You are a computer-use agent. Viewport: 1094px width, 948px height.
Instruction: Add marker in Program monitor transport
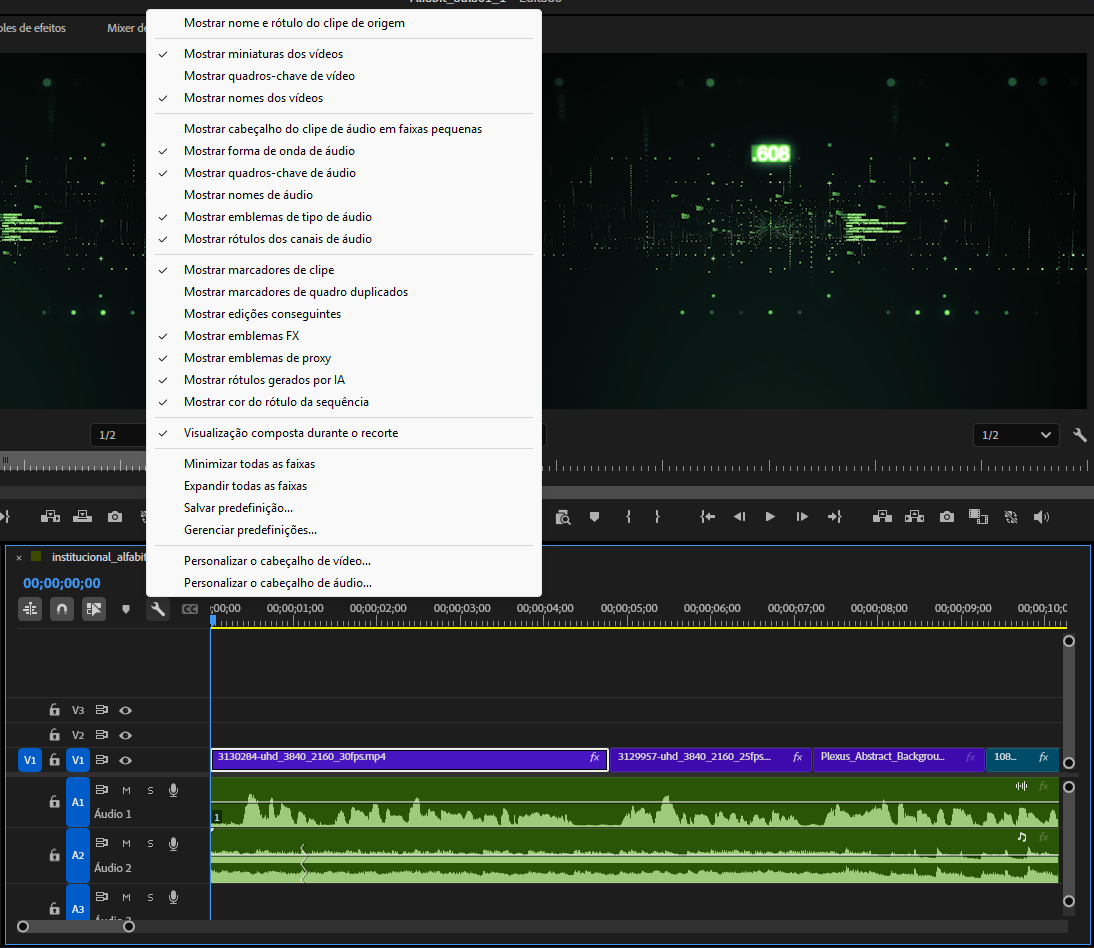594,517
